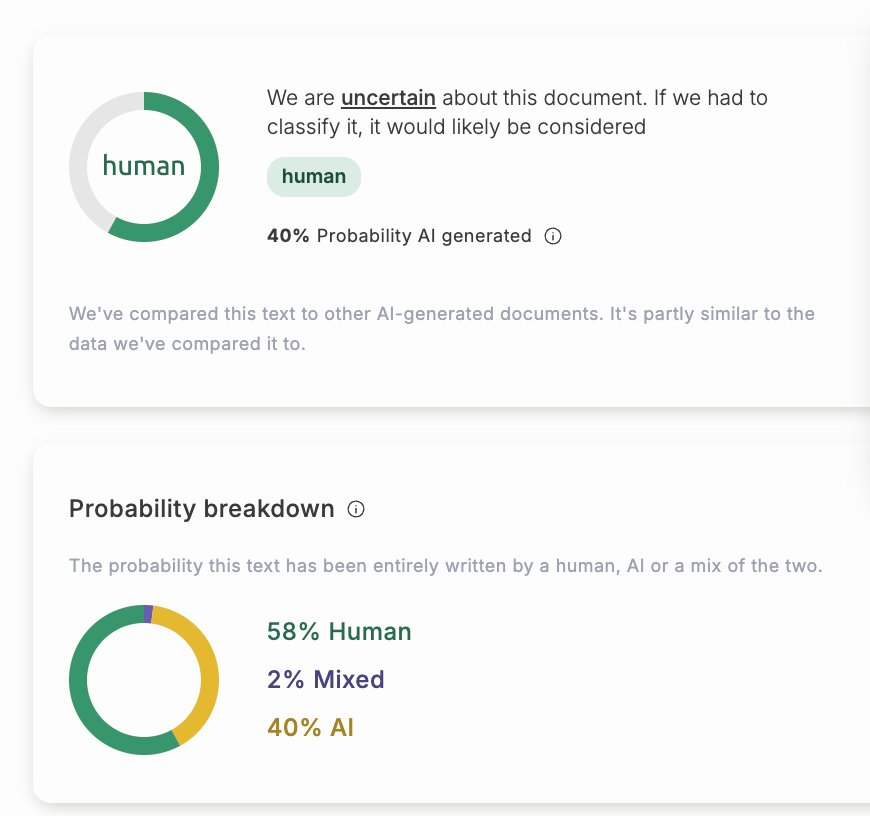870x816 pixels.
Task: Click the breakdown description text about human or AI
Action: point(444,565)
